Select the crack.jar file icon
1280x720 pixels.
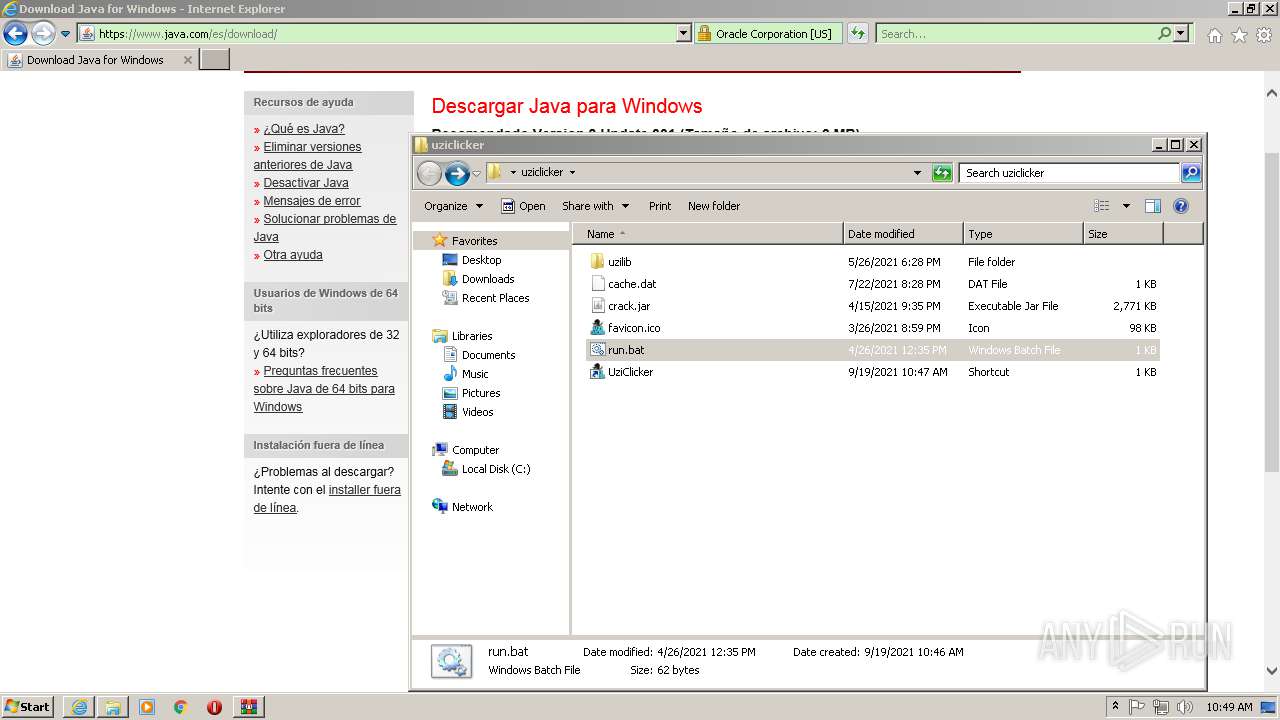pos(598,306)
